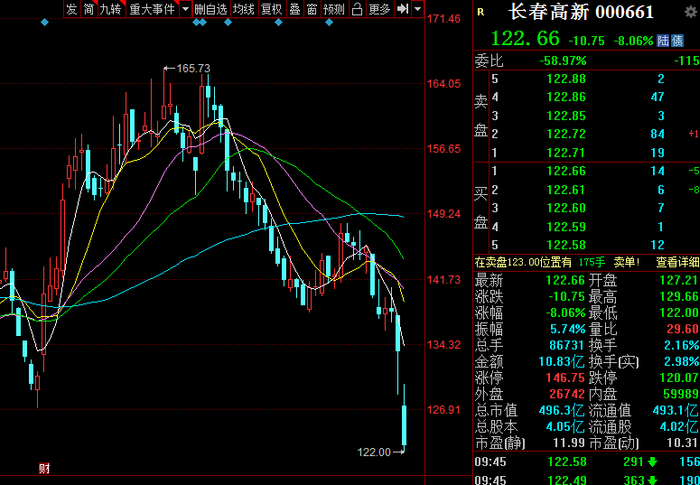
Task: Select sell level 2 price 122.72
Action: point(566,134)
